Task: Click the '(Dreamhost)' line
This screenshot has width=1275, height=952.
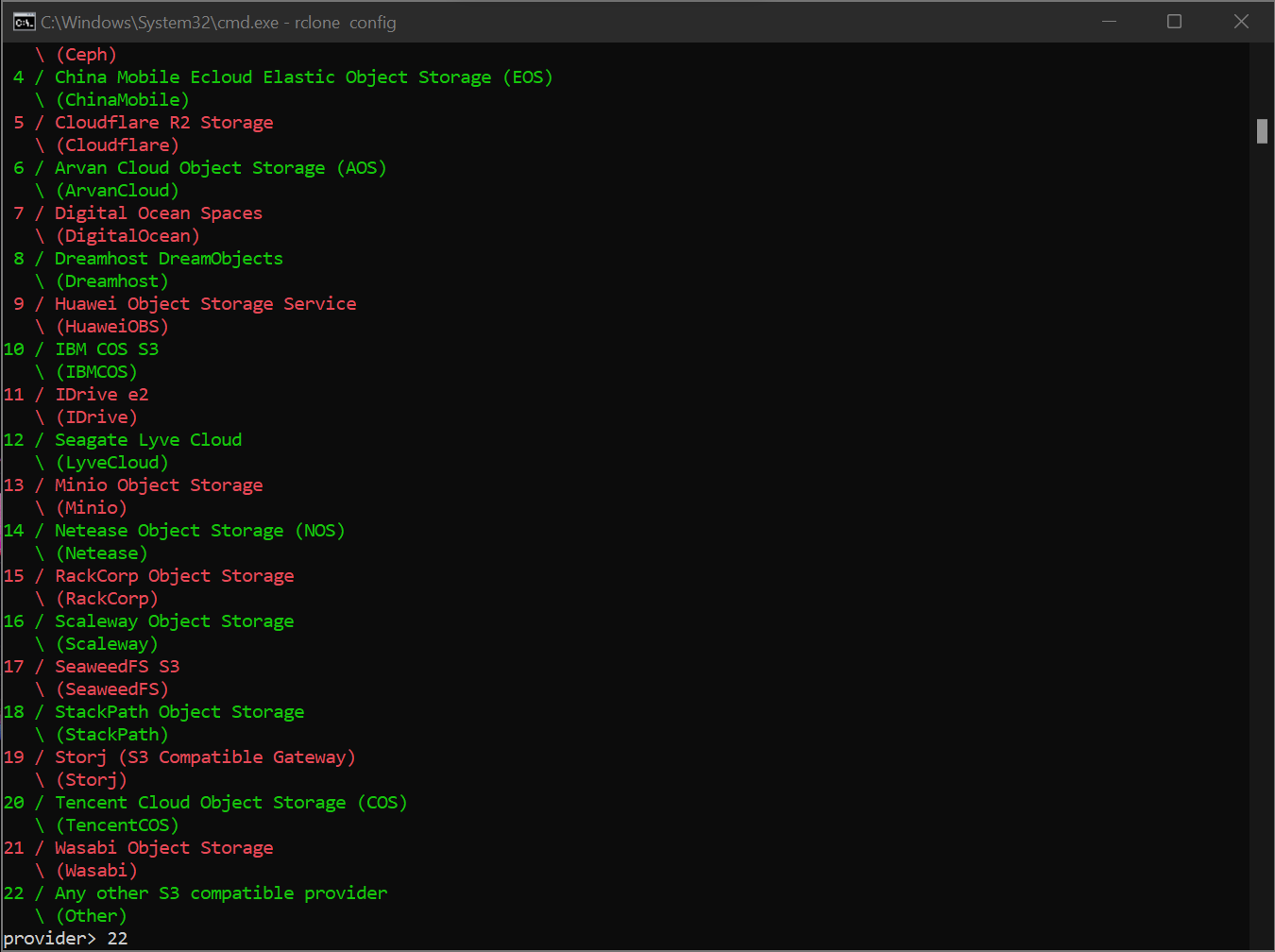Action: point(112,281)
